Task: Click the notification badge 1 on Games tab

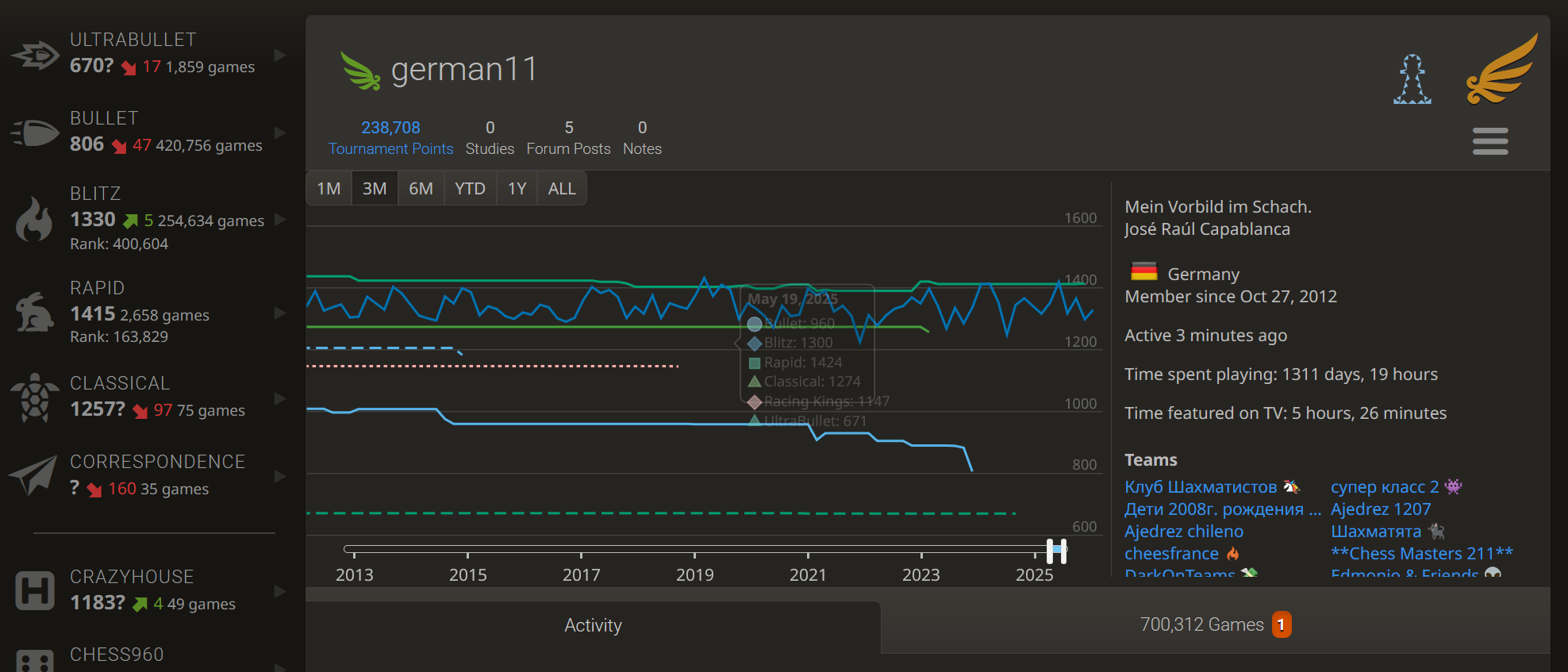Action: point(1281,624)
